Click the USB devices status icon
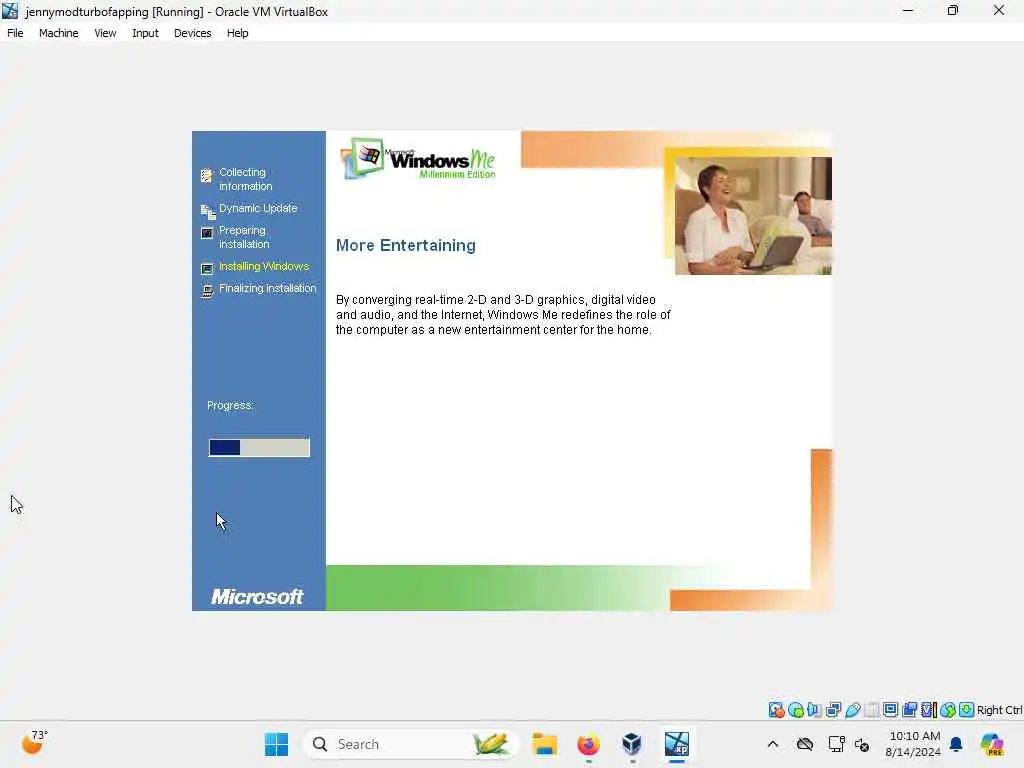Viewport: 1024px width, 768px height. pos(853,710)
